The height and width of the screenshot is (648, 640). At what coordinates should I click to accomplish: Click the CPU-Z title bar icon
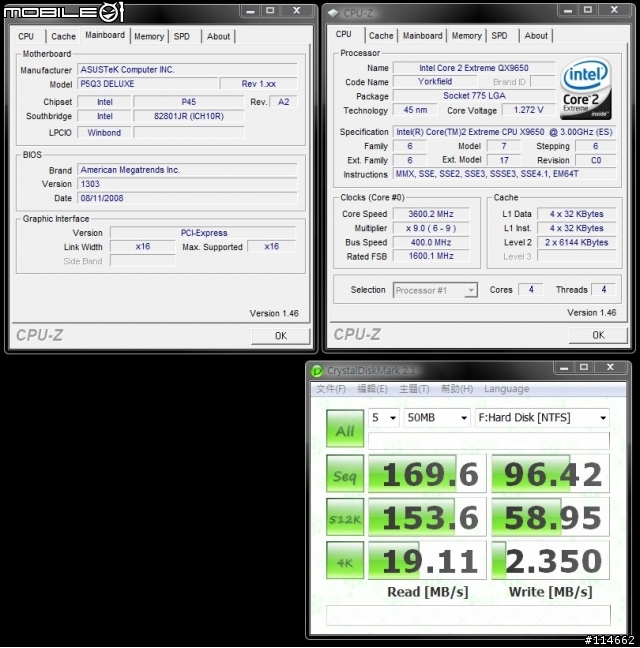click(x=333, y=13)
